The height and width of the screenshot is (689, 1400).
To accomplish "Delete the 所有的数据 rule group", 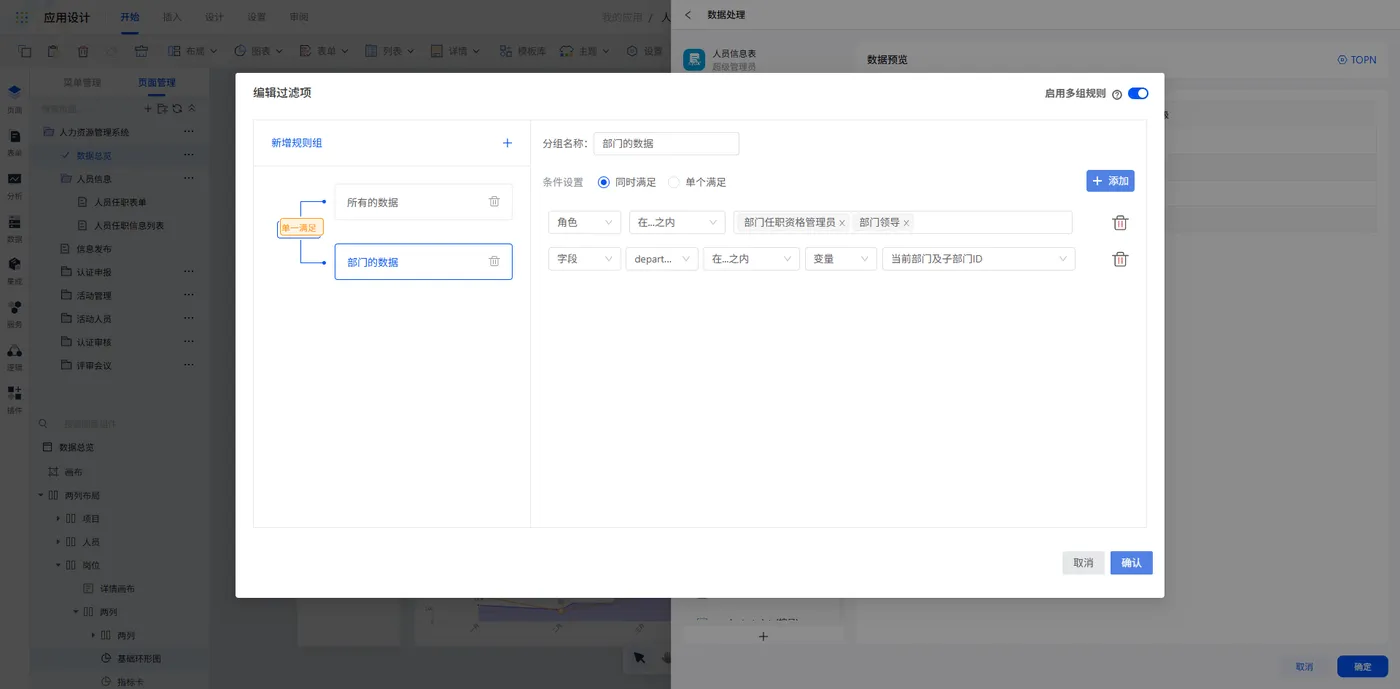I will click(x=494, y=201).
